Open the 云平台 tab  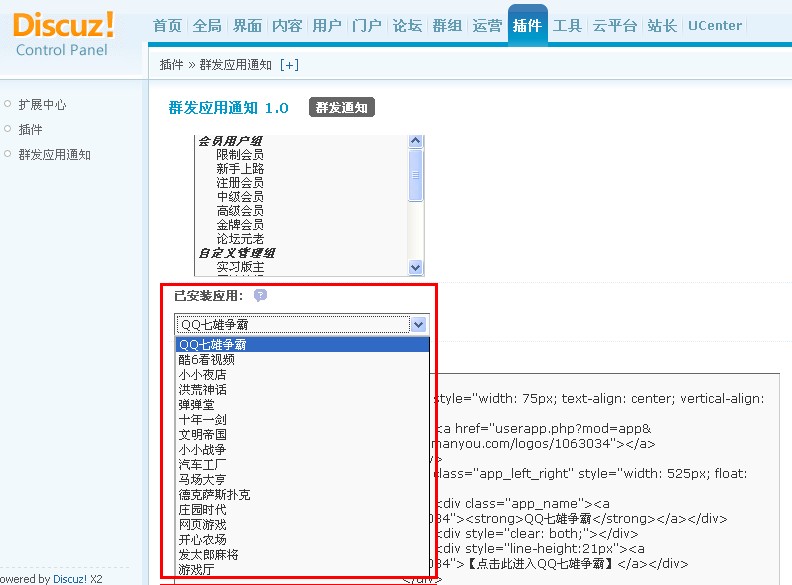click(x=615, y=26)
